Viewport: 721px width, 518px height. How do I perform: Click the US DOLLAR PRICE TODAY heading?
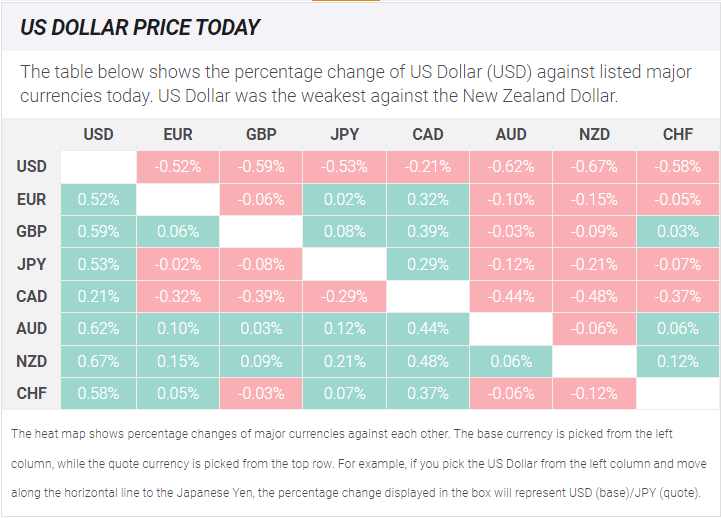tap(140, 27)
